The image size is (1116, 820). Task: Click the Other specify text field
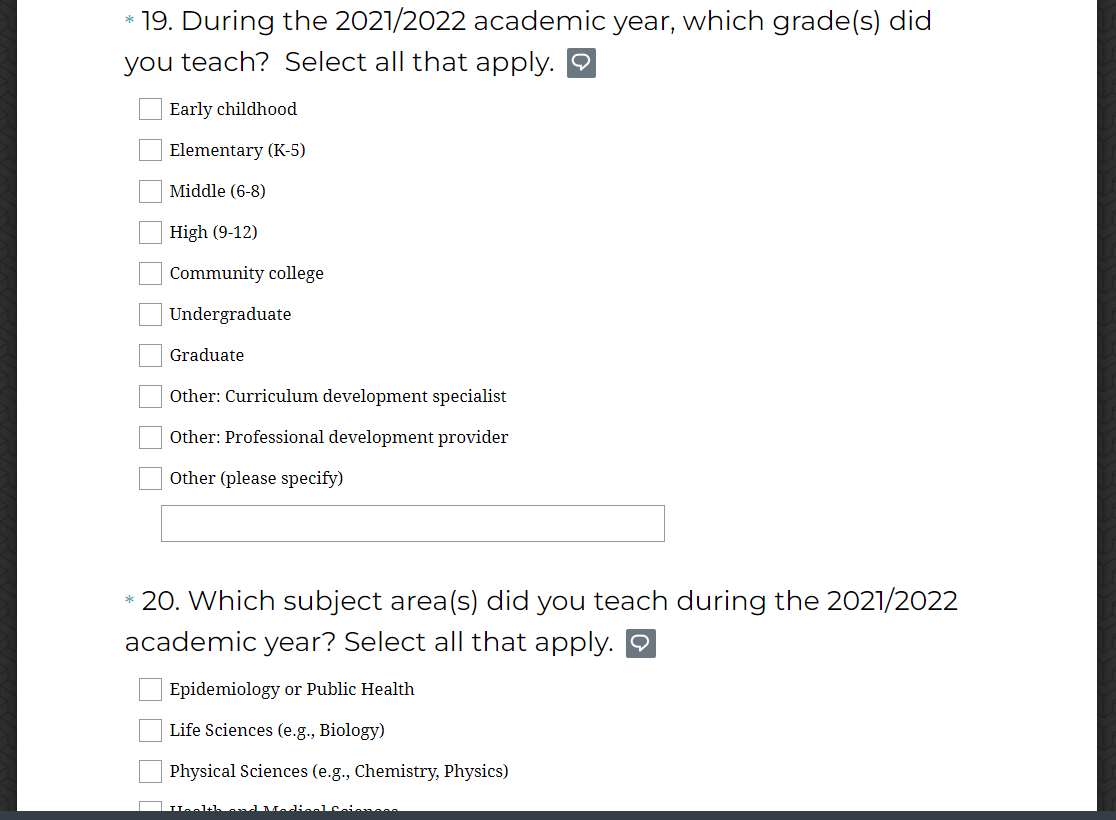click(412, 523)
